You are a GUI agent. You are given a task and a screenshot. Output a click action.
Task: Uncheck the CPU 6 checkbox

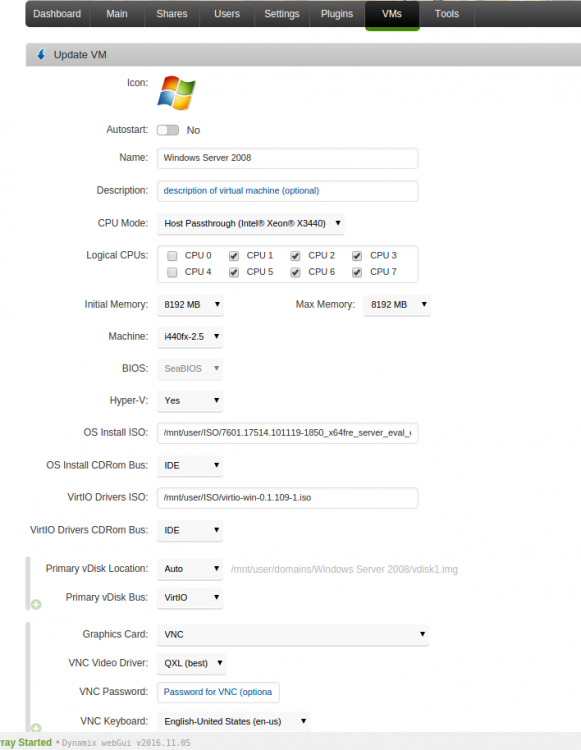pos(296,272)
